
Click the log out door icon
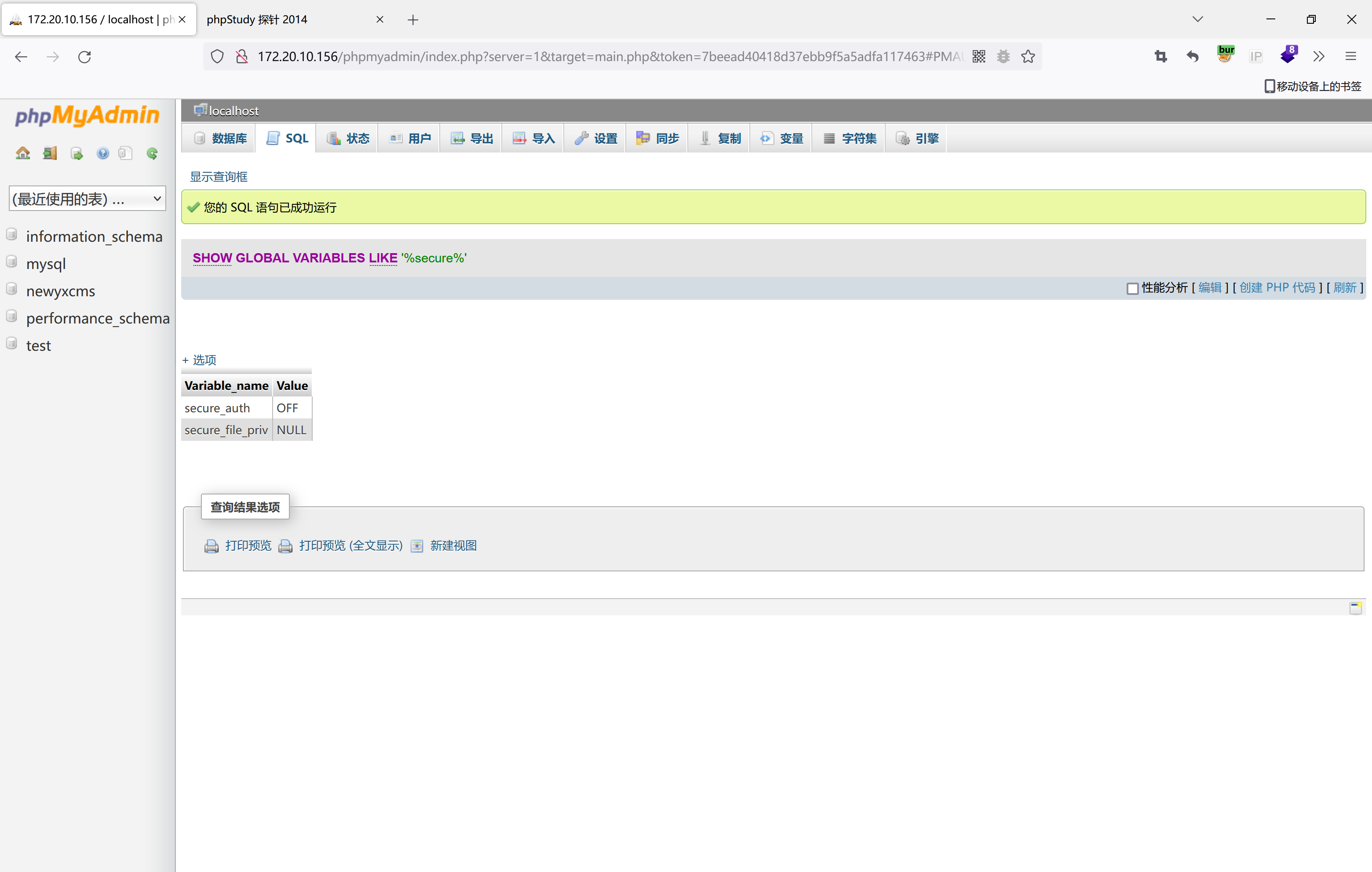(50, 153)
